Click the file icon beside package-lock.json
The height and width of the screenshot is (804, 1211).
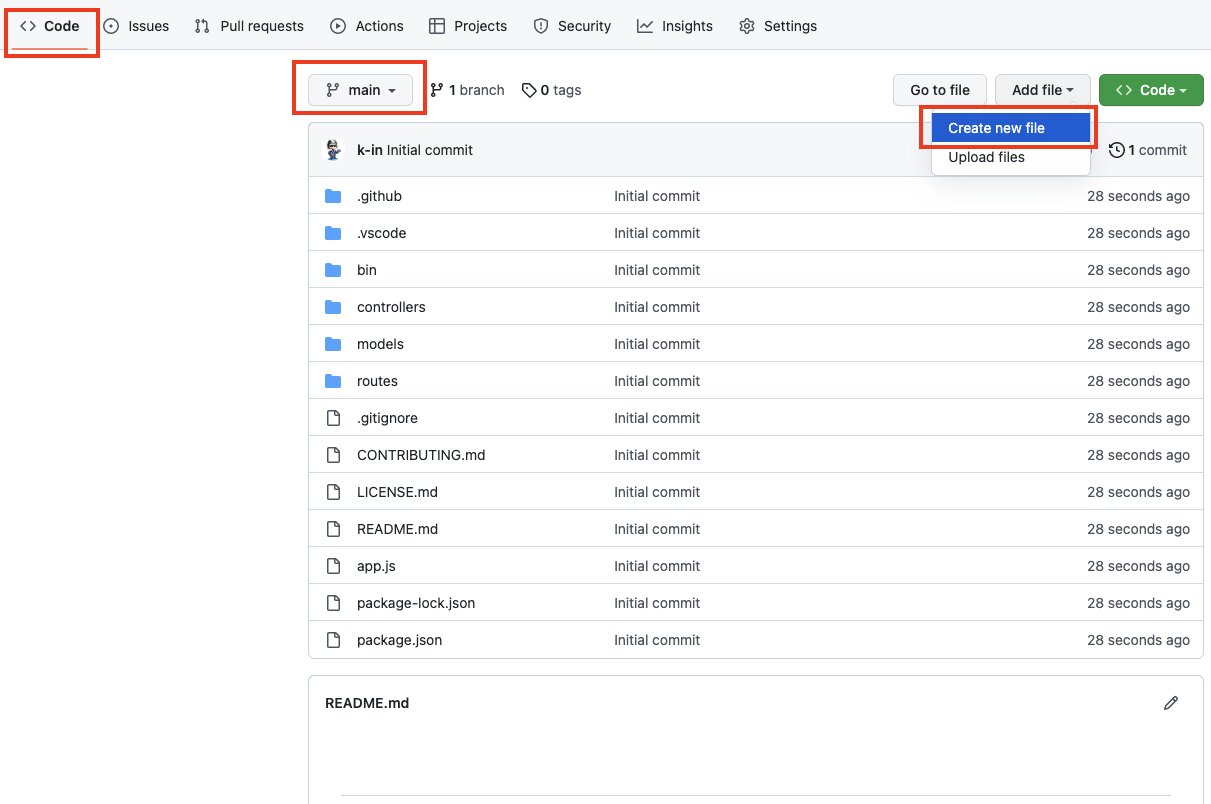click(333, 603)
